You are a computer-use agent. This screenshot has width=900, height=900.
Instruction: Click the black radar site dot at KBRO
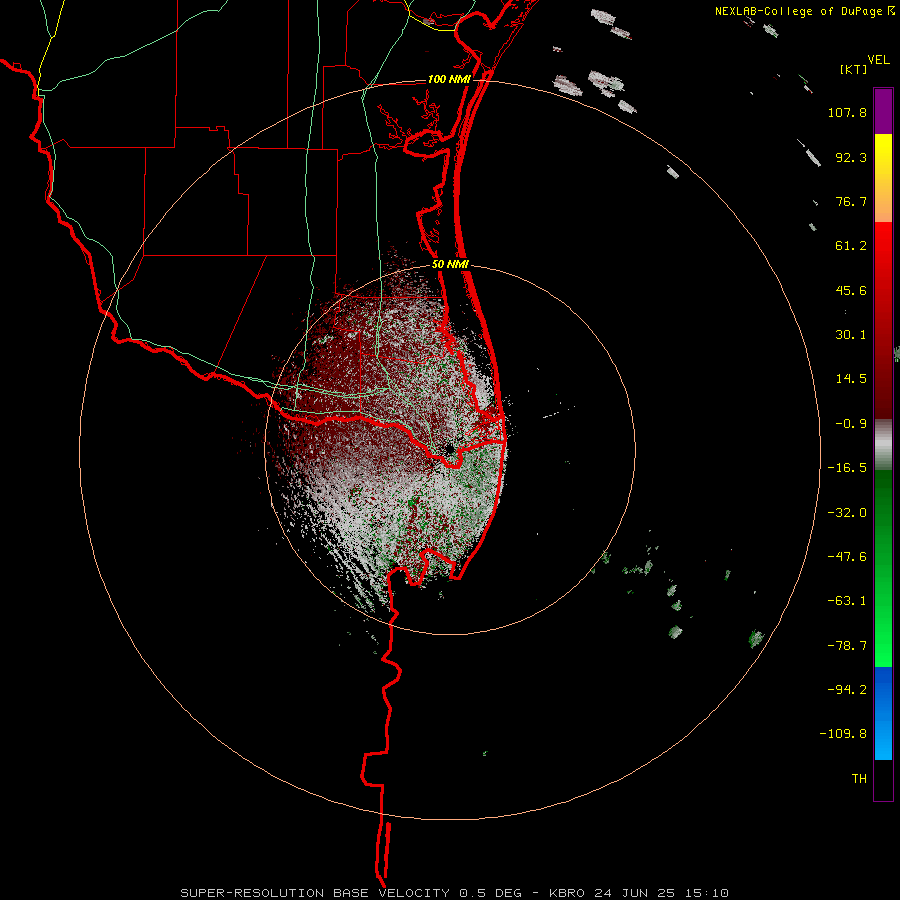[x=450, y=449]
